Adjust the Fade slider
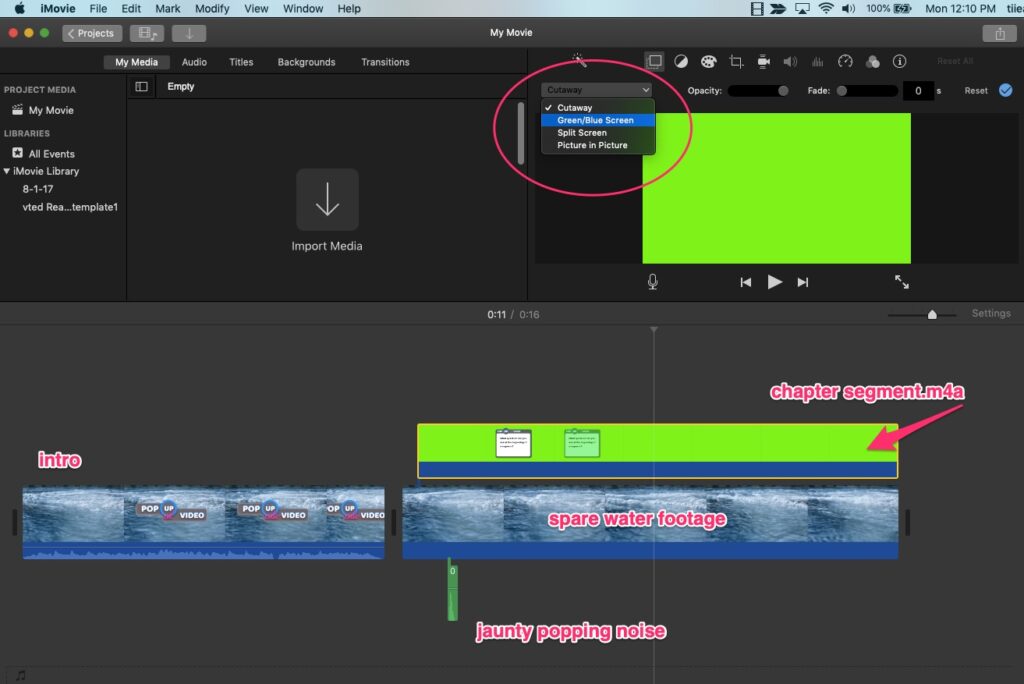Viewport: 1024px width, 684px height. [x=867, y=91]
